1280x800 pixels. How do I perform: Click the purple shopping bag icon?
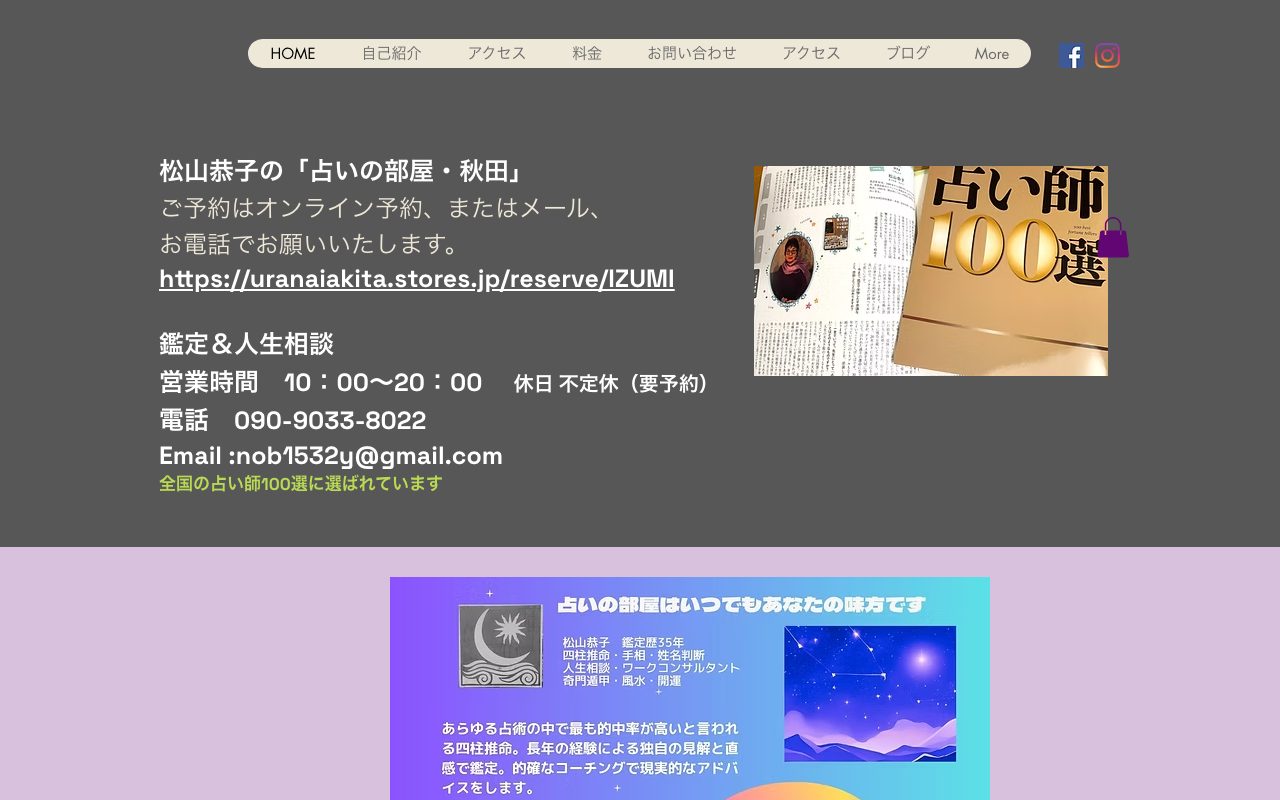(x=1113, y=238)
